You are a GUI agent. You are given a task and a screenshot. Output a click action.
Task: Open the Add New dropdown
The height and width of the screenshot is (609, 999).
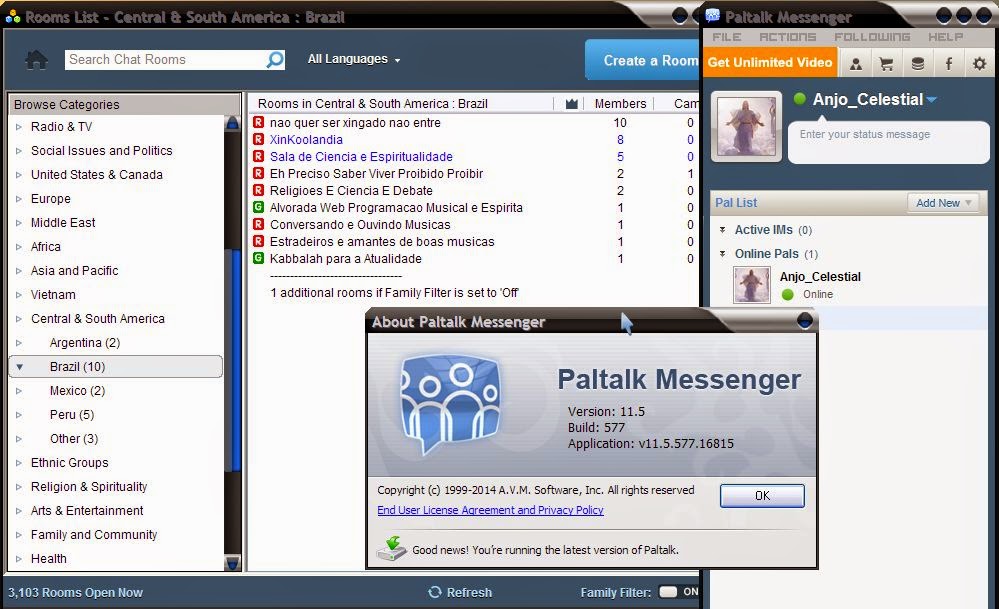coord(943,203)
